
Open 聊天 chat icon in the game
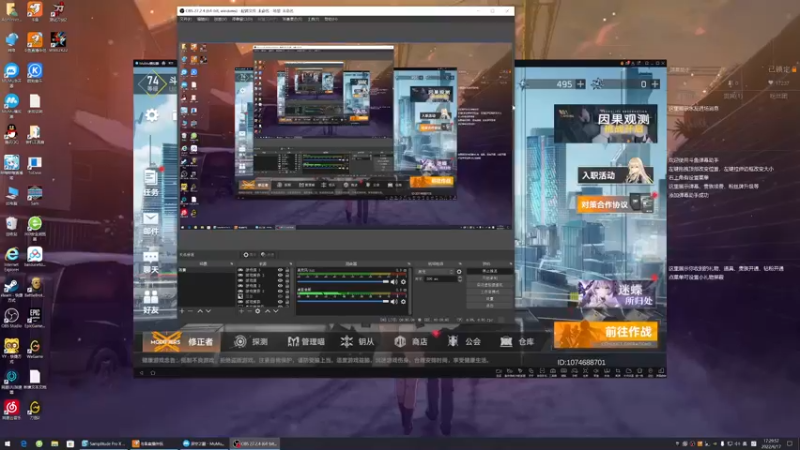(x=151, y=262)
